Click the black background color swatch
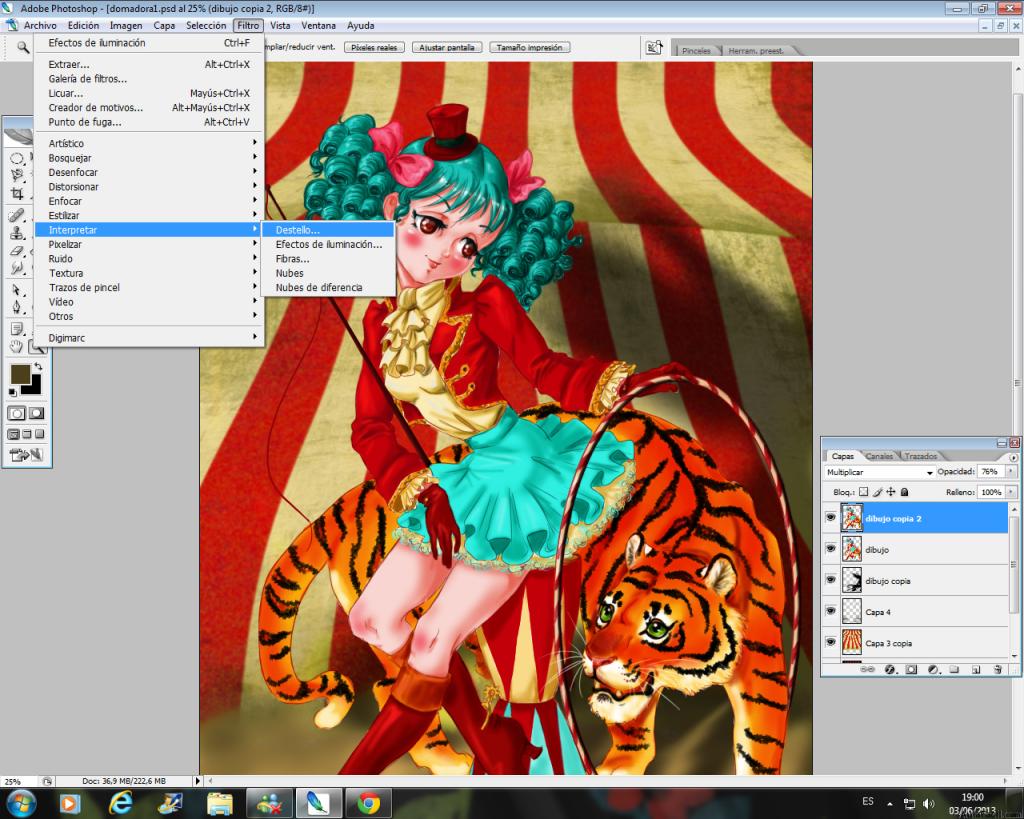Screen dimensions: 1024x819 click(x=34, y=387)
